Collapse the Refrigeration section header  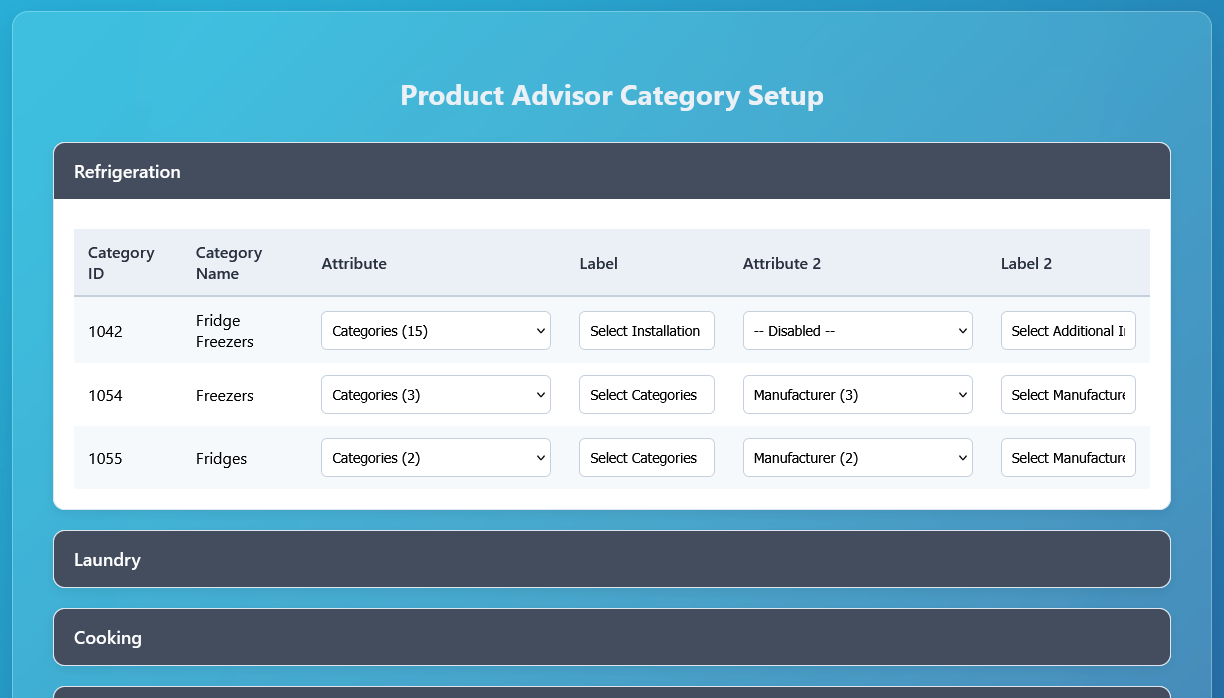611,172
